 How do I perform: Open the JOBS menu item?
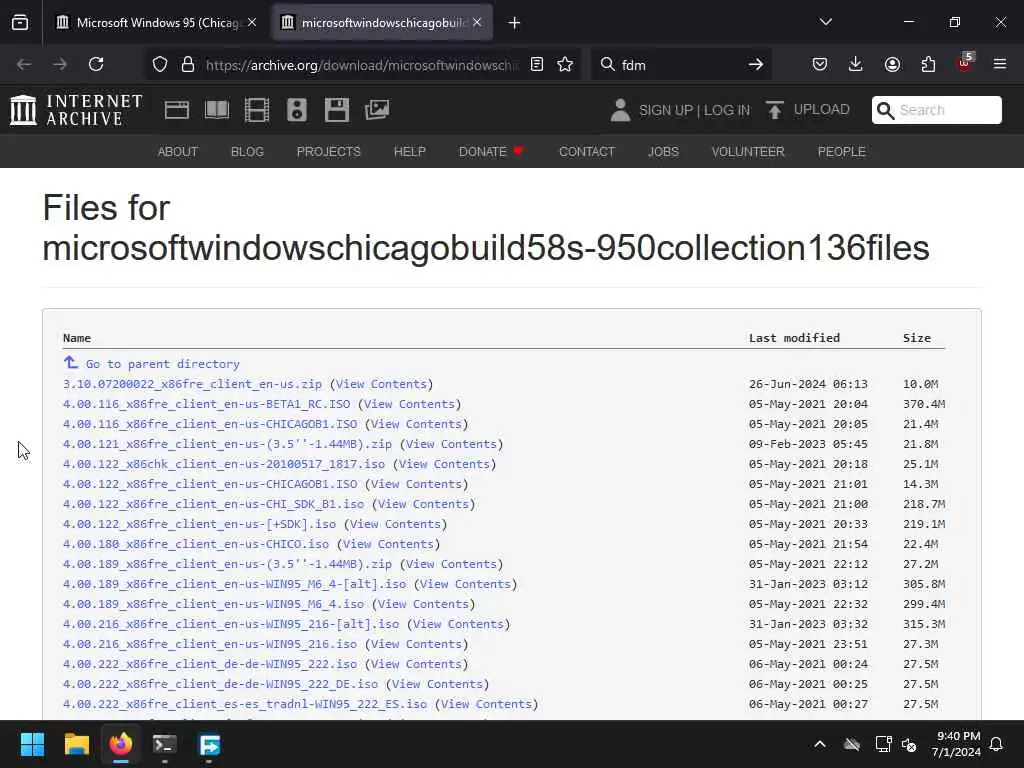[x=664, y=152]
